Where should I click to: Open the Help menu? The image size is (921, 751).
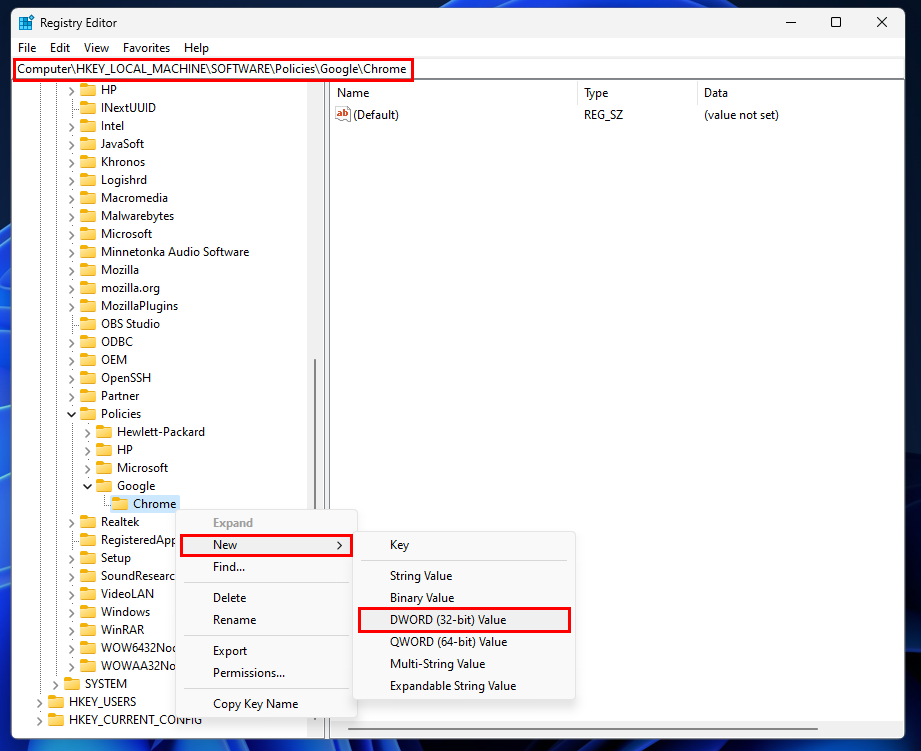click(196, 48)
